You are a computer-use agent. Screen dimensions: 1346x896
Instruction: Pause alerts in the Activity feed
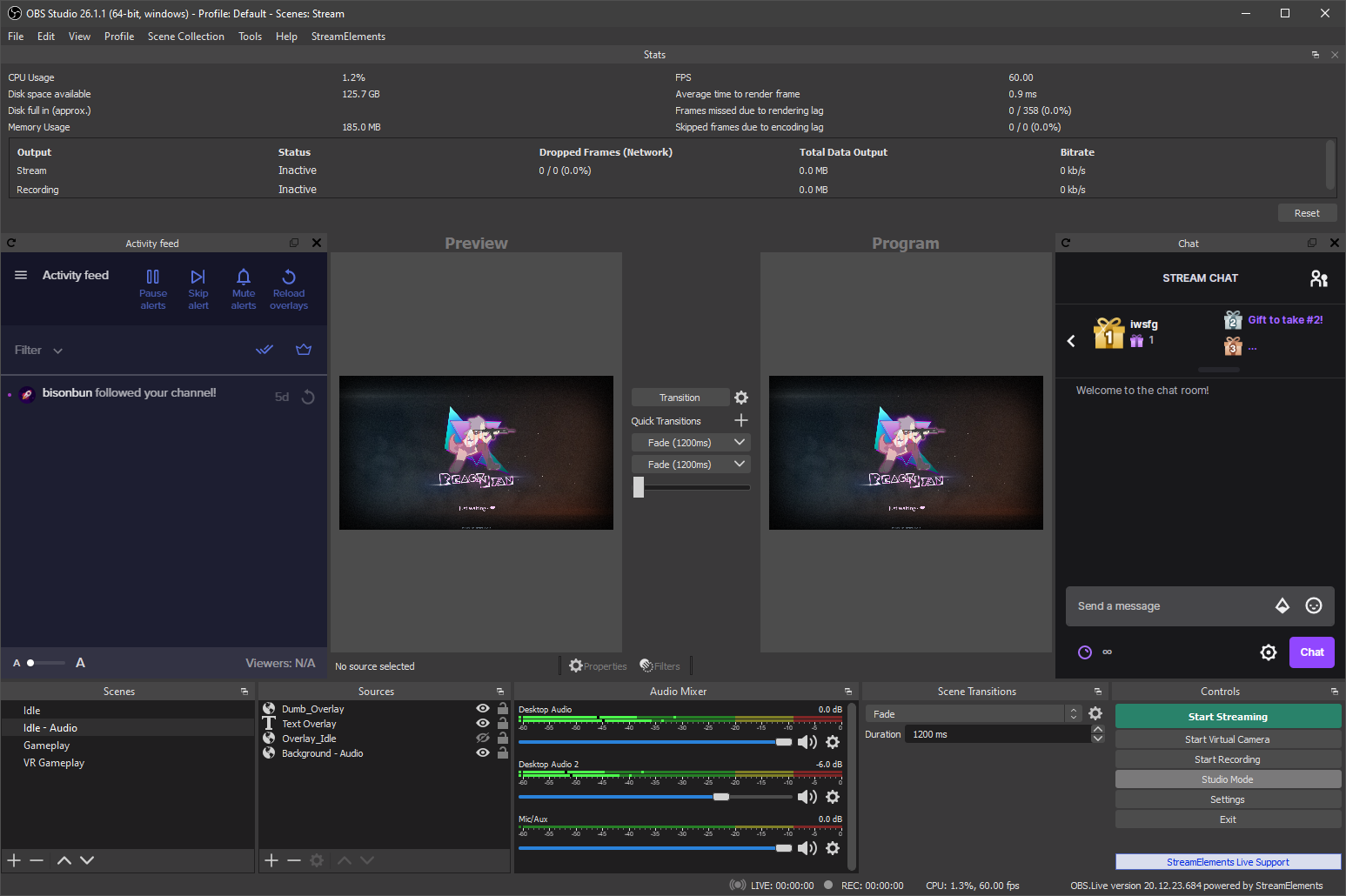tap(153, 288)
